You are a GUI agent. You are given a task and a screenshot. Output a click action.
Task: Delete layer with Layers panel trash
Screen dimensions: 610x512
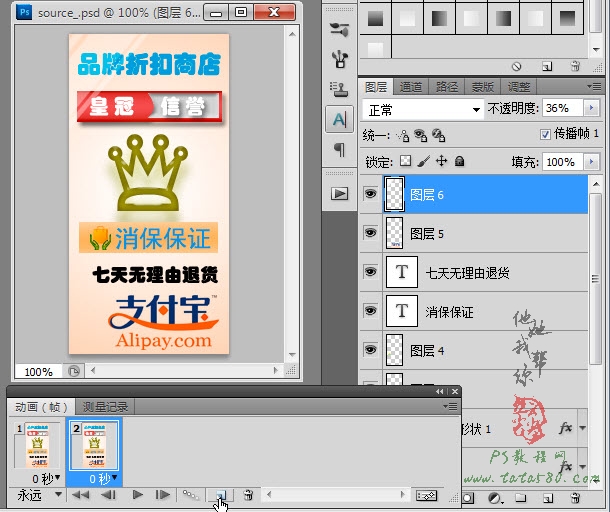[x=575, y=498]
